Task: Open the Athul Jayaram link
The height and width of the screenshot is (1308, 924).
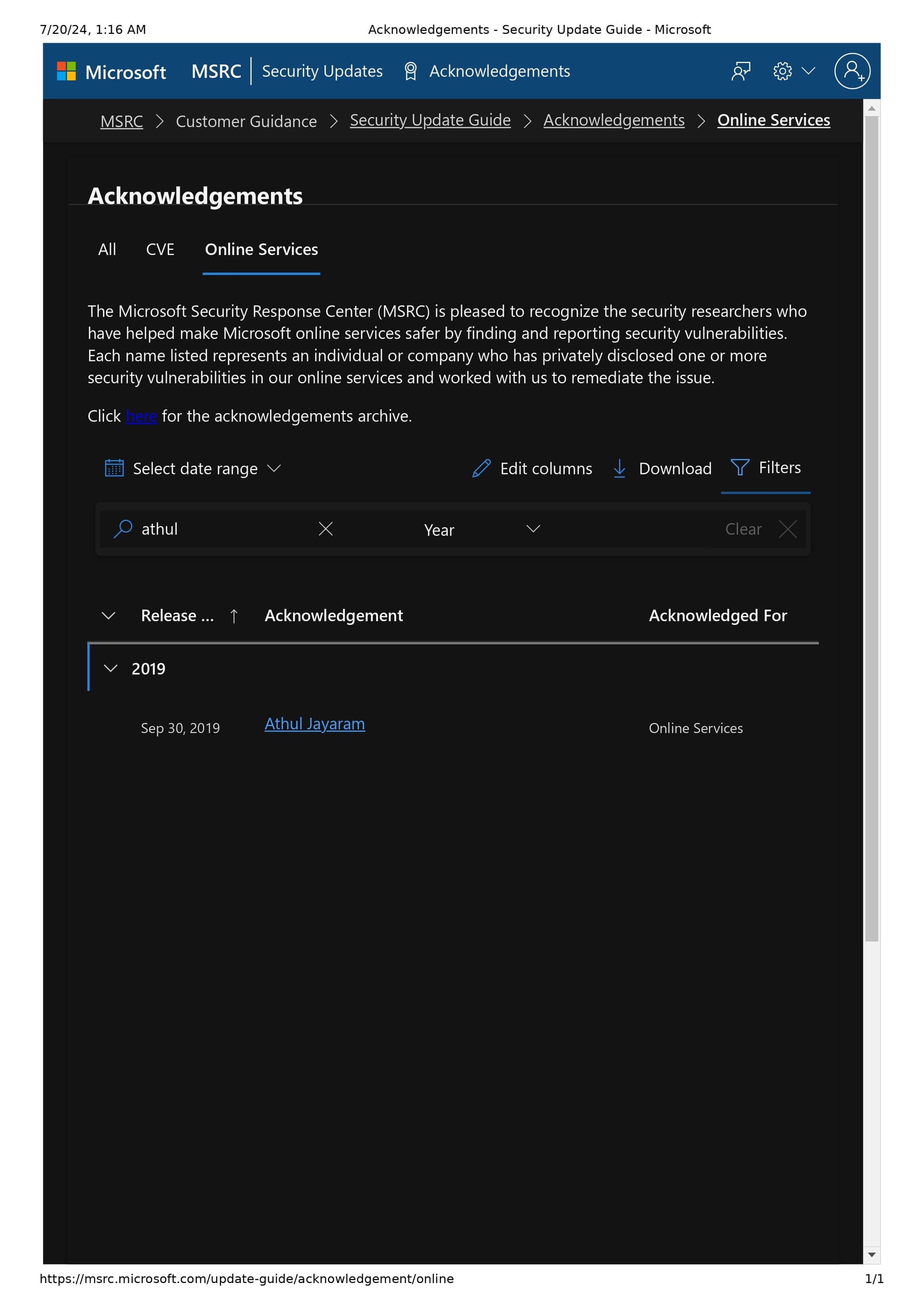Action: pos(314,723)
